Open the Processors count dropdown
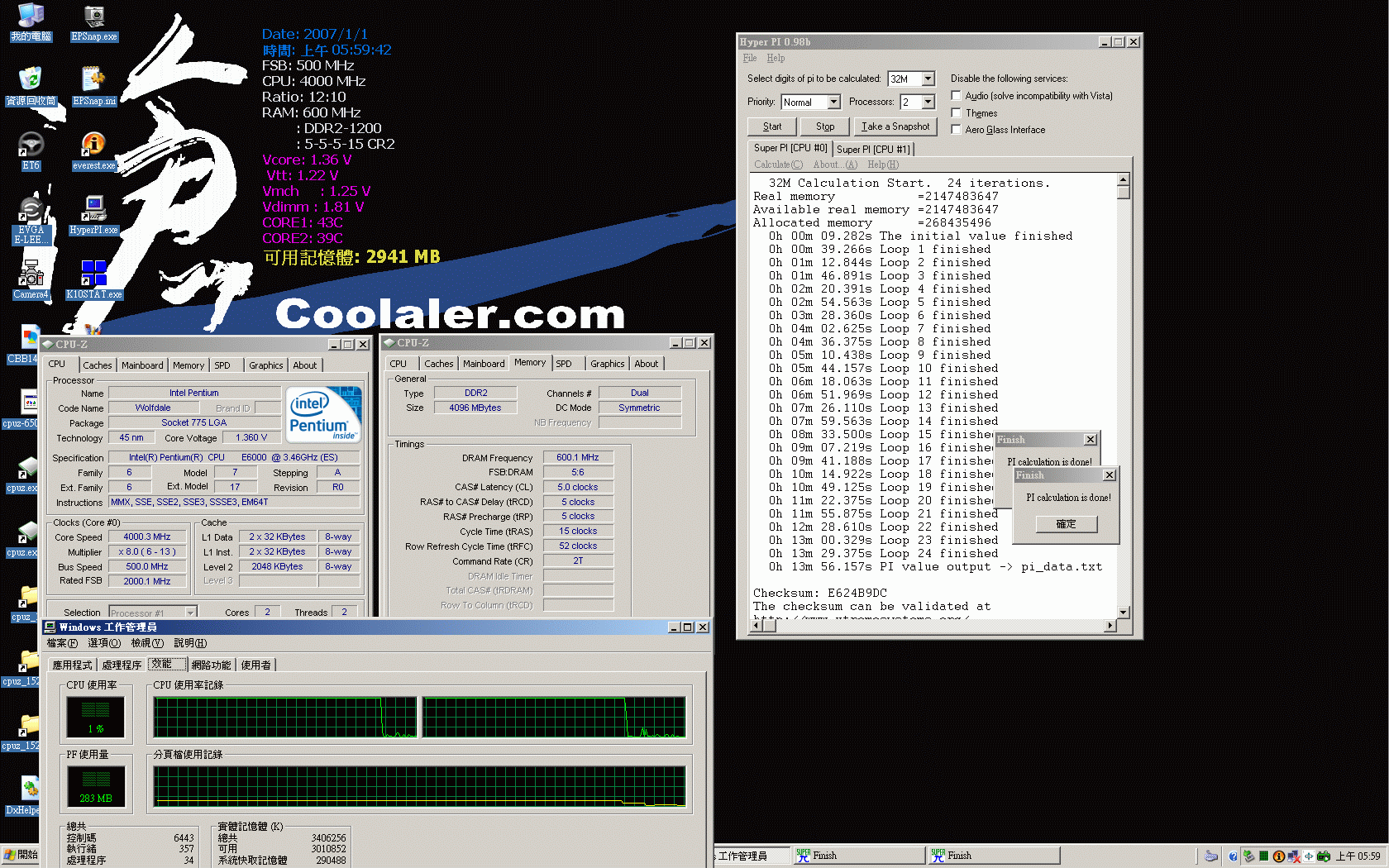This screenshot has height=868, width=1389. point(928,102)
